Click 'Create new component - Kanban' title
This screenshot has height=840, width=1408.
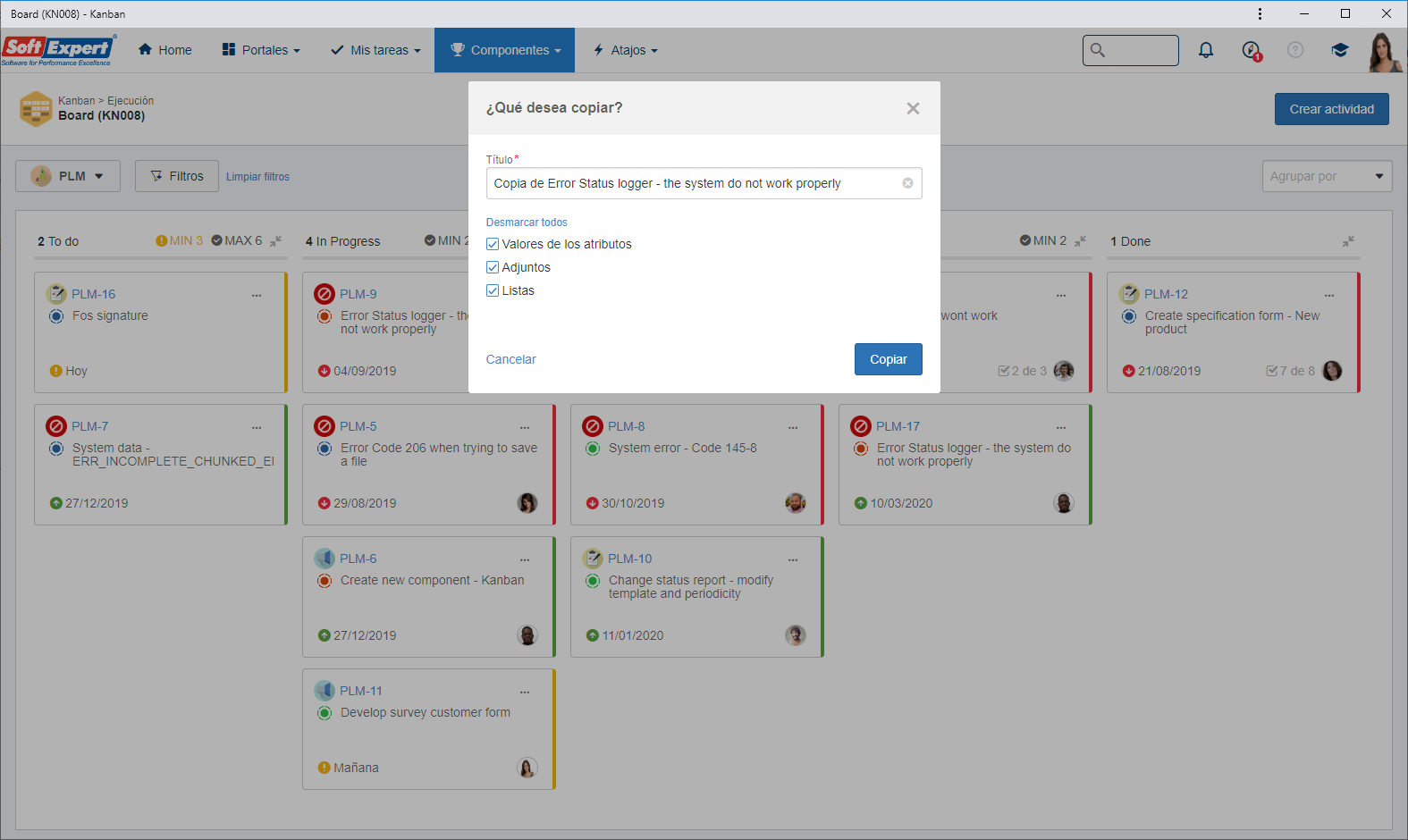tap(432, 580)
